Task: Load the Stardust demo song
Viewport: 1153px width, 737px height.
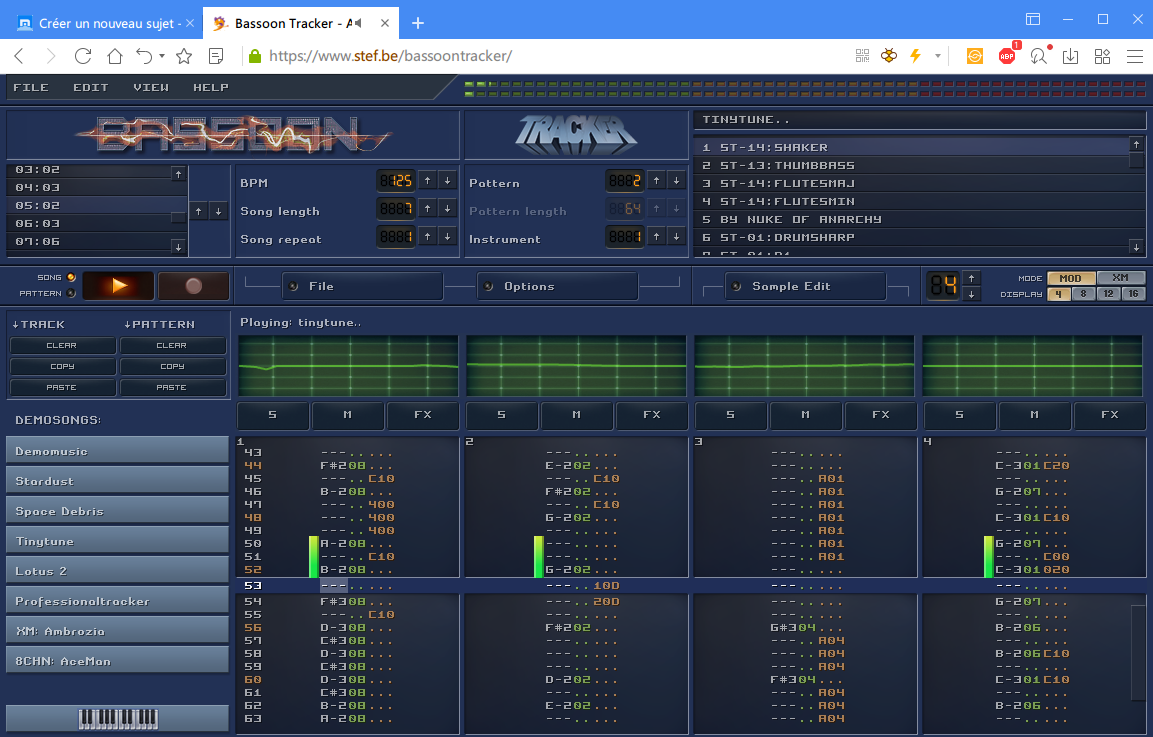Action: tap(118, 481)
